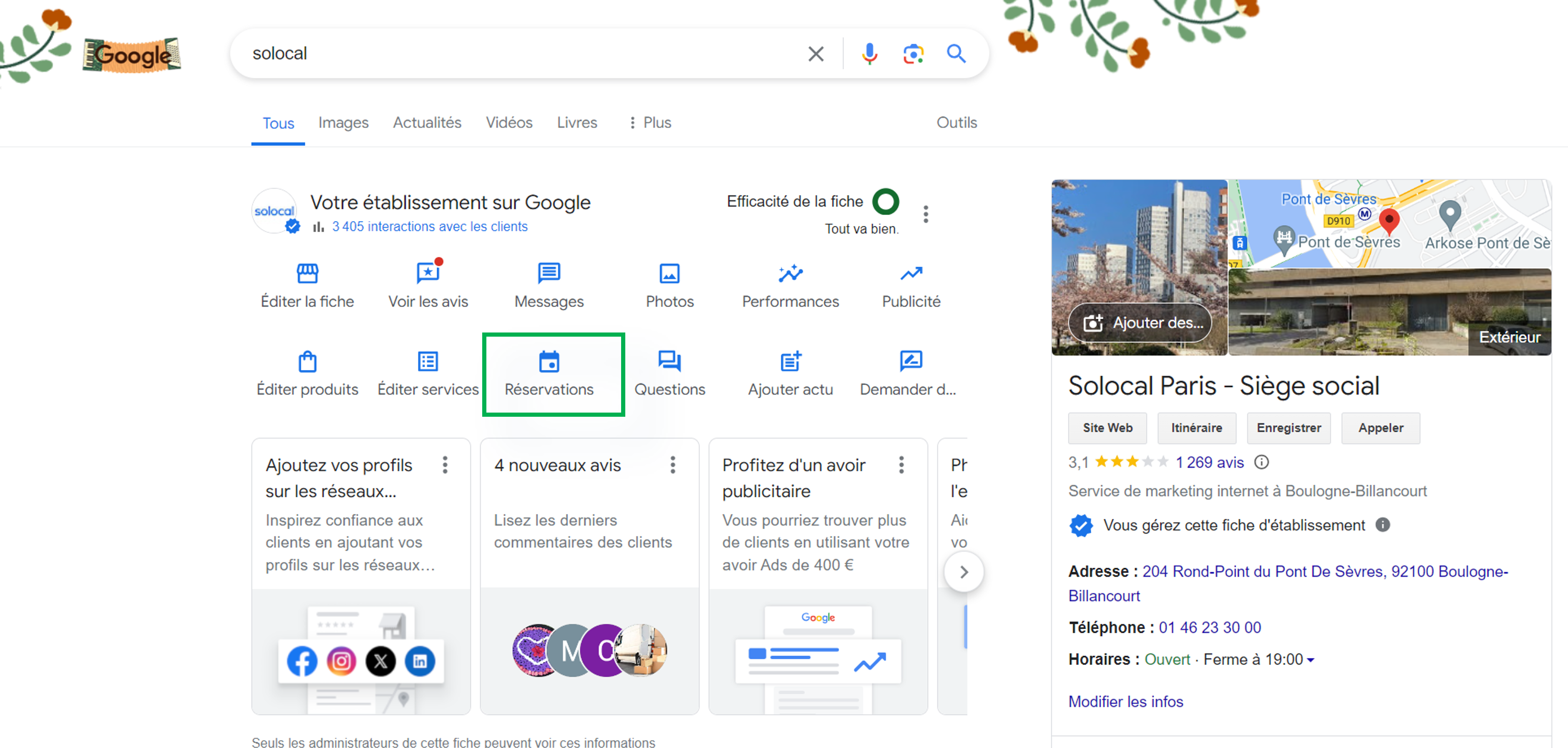This screenshot has width=1568, height=748.
Task: Open Éditer produits shopping bag icon
Action: click(x=307, y=362)
